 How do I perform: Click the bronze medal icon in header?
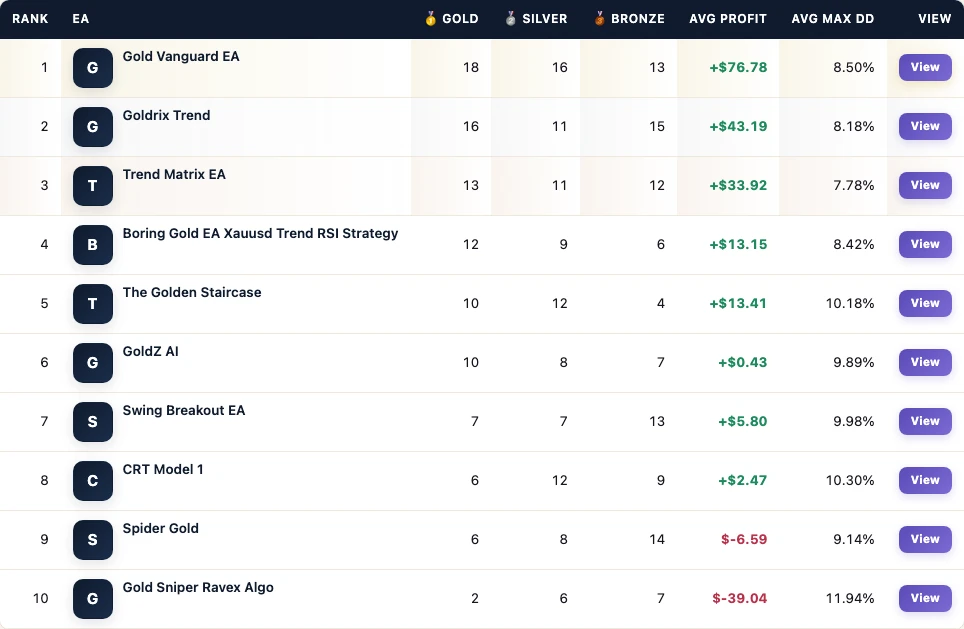coord(599,18)
